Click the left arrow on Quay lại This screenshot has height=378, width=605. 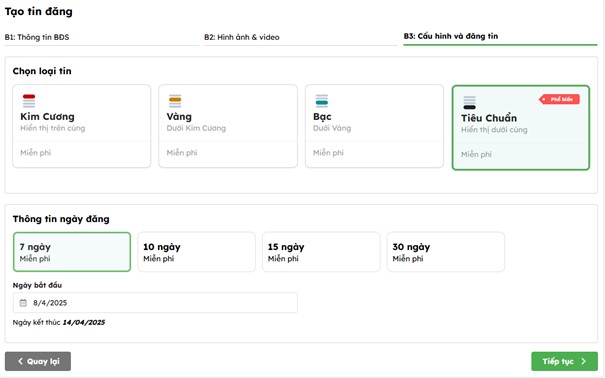(20, 361)
